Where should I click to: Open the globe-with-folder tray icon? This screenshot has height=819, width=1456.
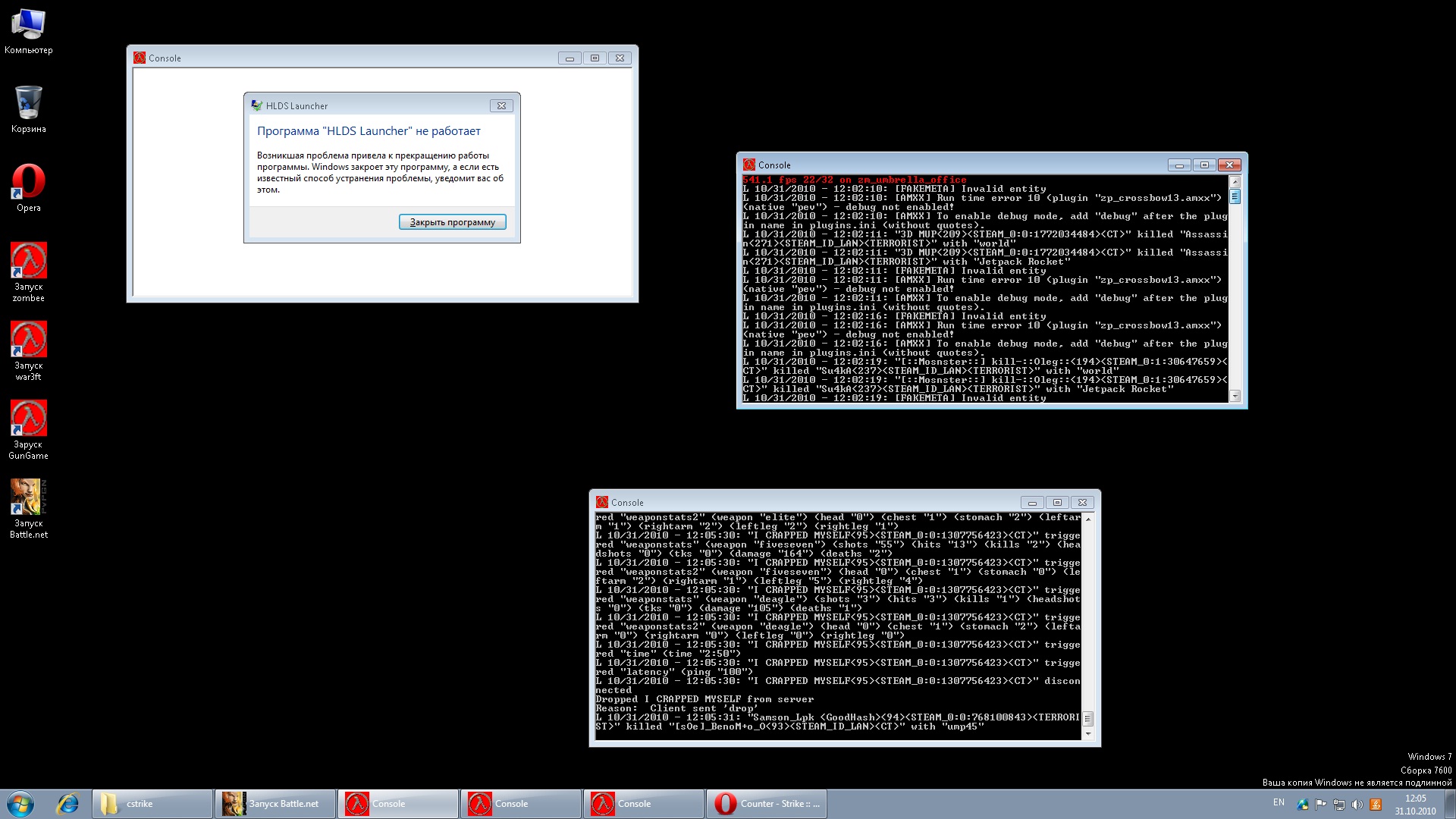click(x=1303, y=805)
